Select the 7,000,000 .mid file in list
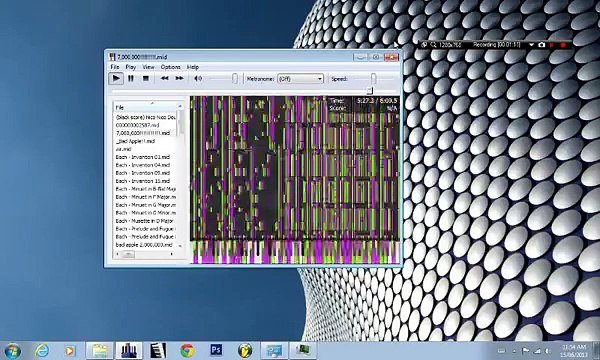 click(x=143, y=133)
